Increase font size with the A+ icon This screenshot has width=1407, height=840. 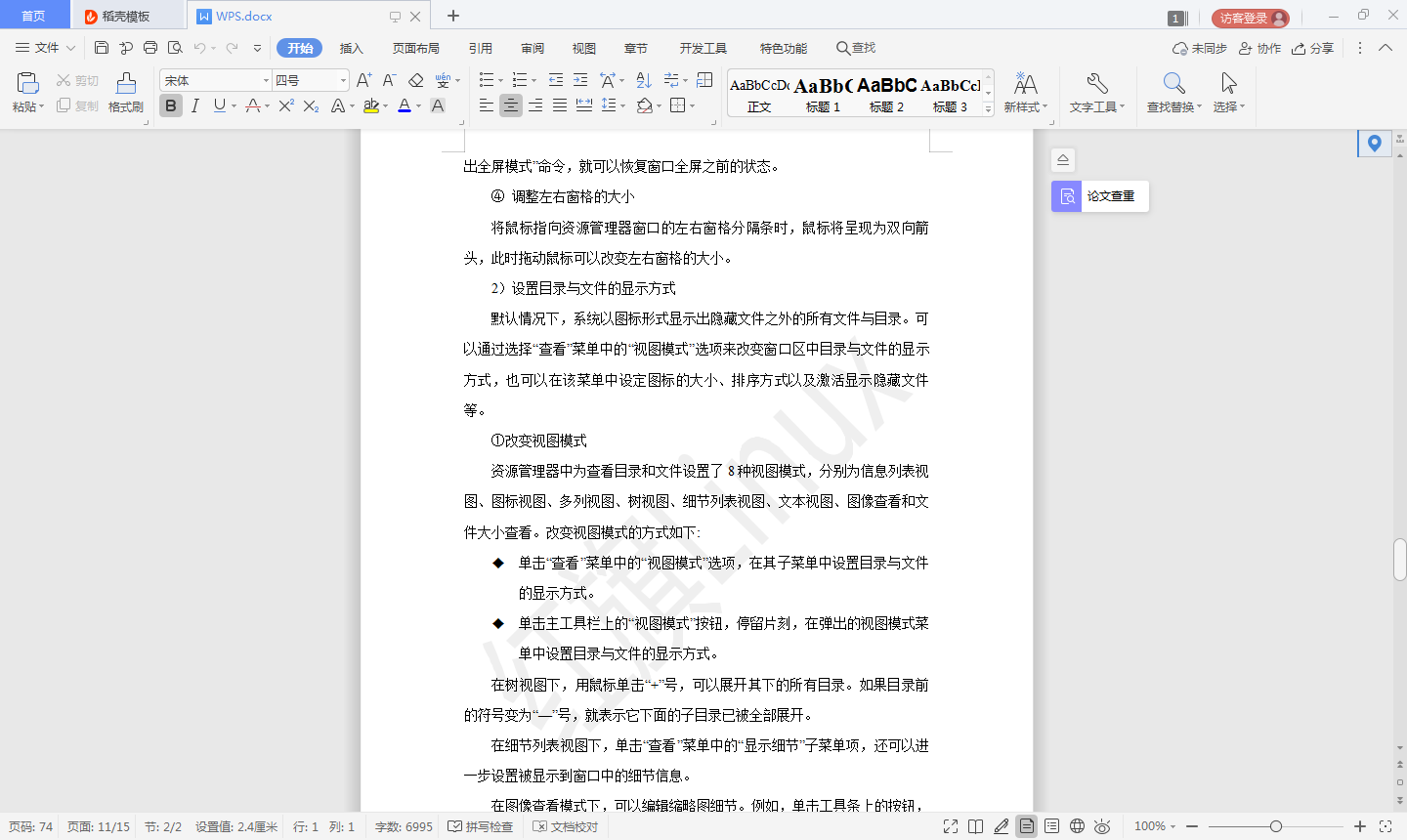tap(363, 80)
